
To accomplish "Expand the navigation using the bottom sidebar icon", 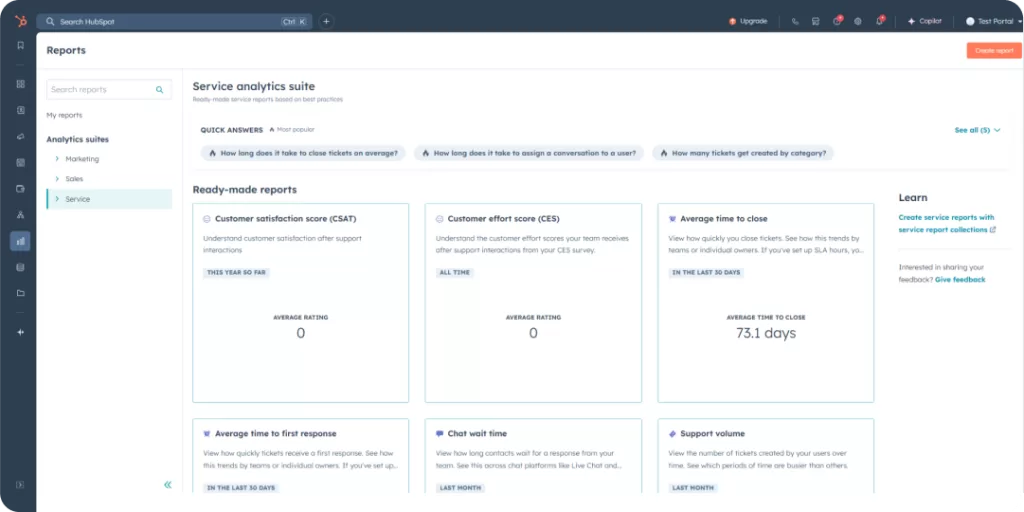I will coord(20,485).
